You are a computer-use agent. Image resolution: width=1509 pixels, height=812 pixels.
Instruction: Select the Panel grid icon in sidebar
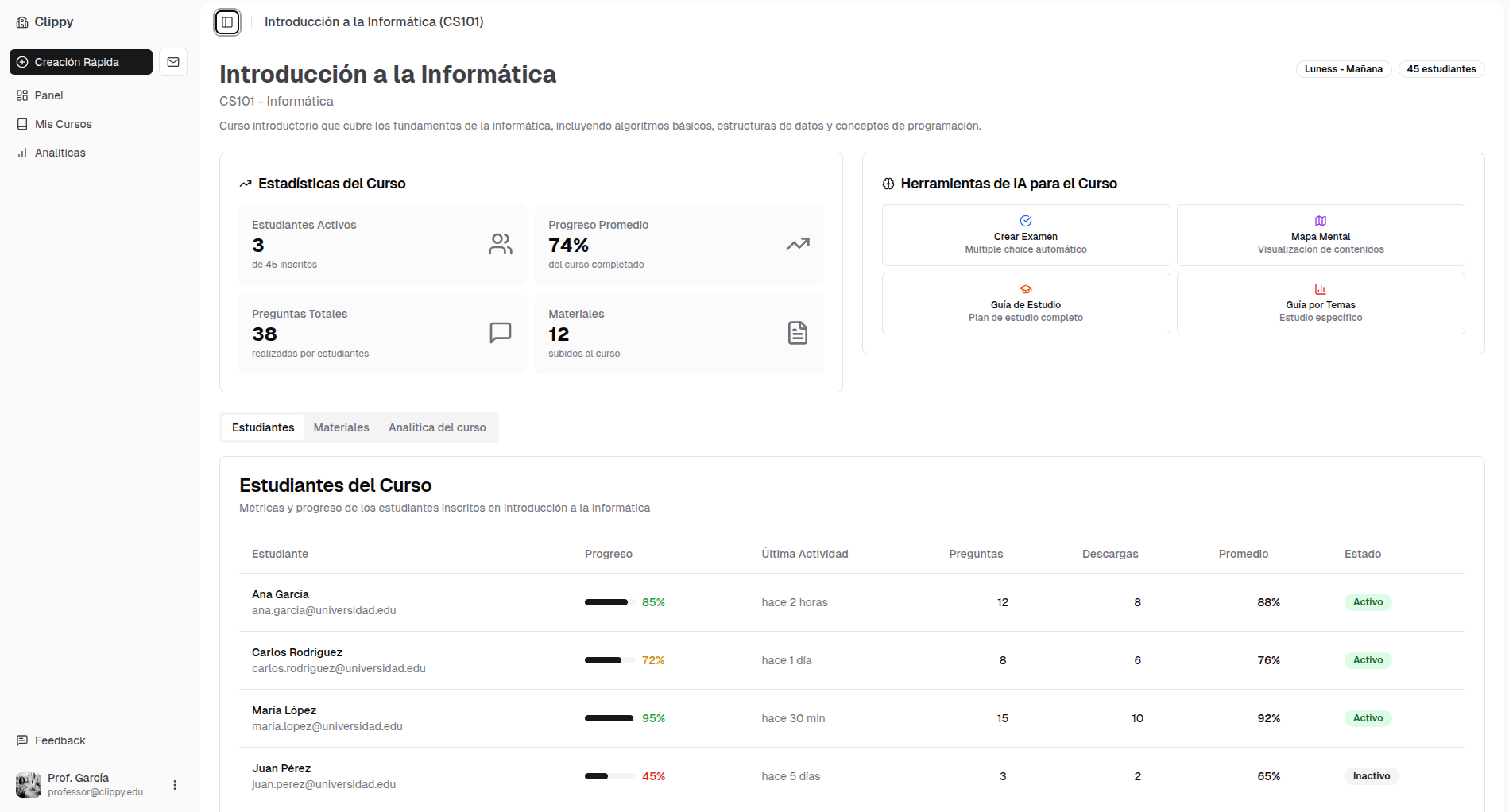[22, 95]
